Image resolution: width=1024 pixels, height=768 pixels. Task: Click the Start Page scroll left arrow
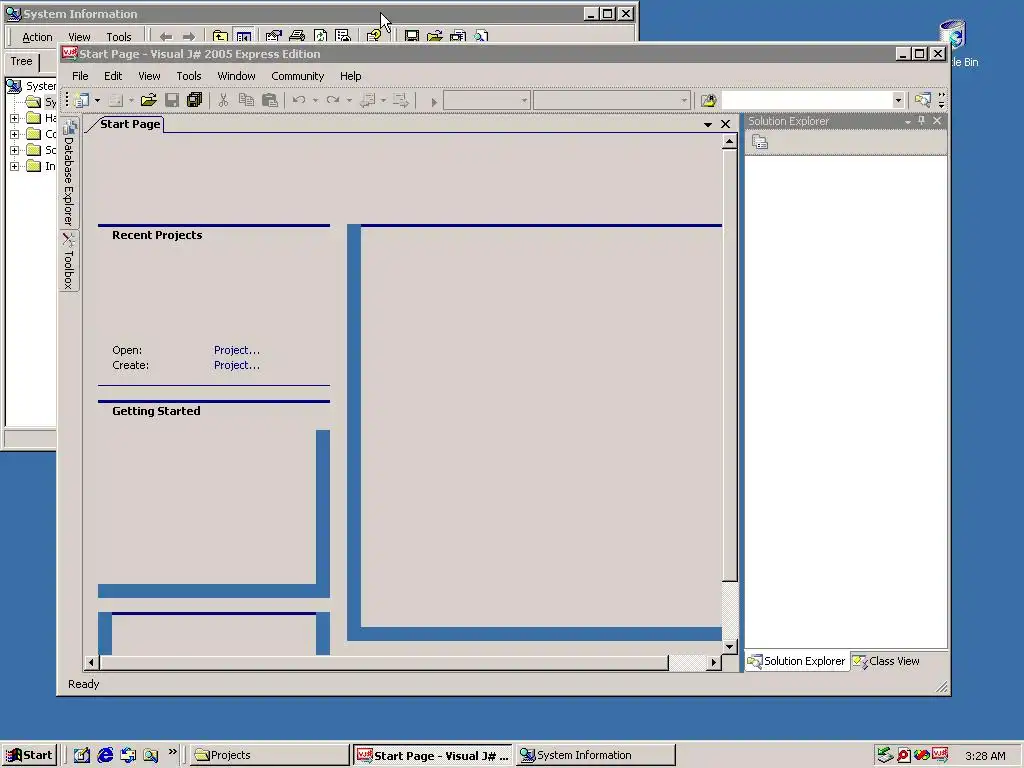tap(91, 662)
